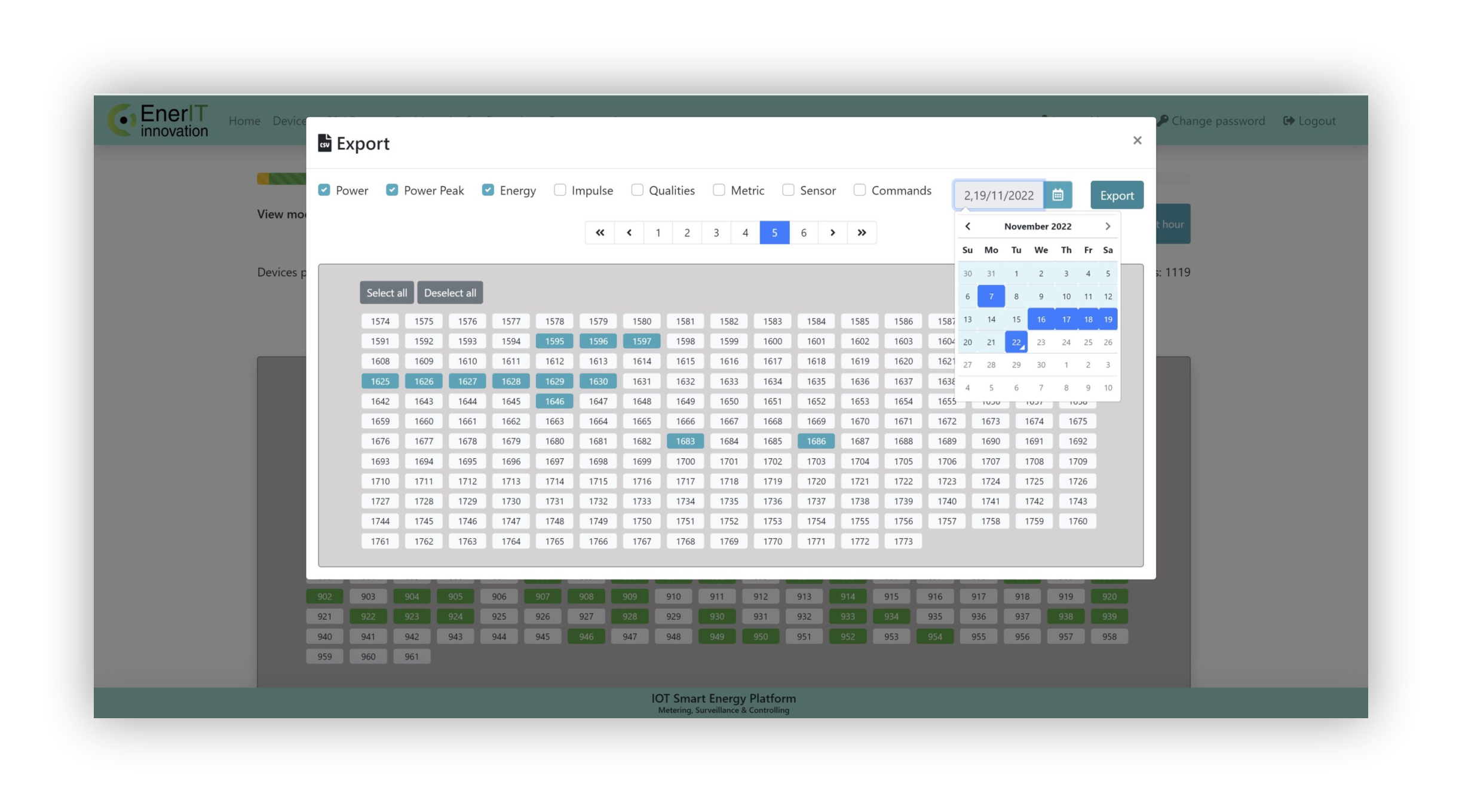Click the Export button
The image size is (1462, 812).
[1117, 195]
